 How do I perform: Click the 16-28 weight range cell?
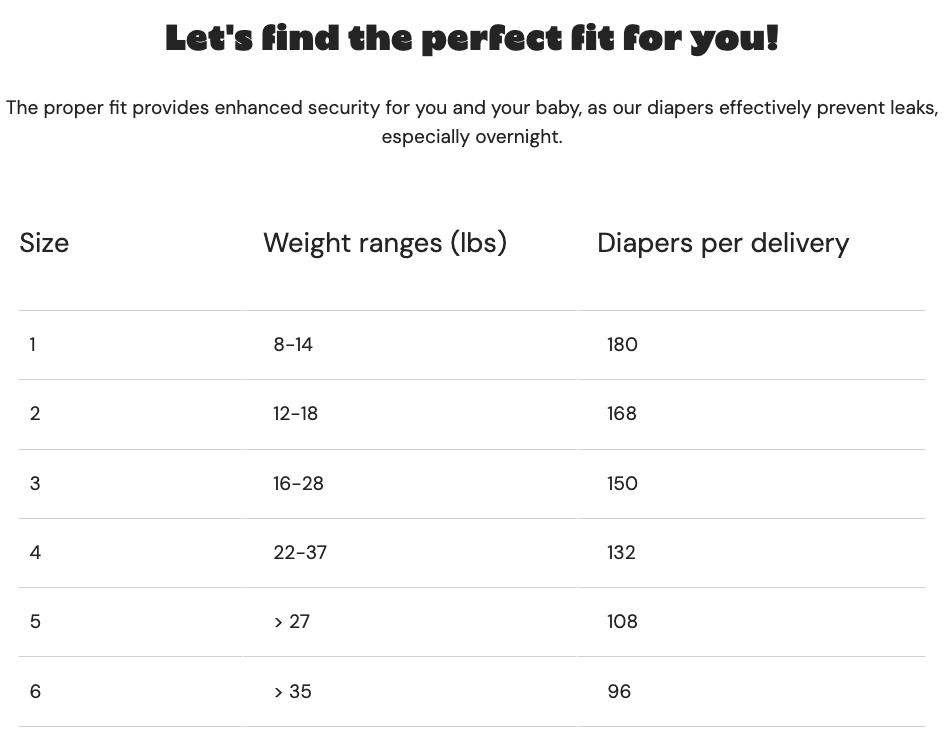(x=298, y=483)
